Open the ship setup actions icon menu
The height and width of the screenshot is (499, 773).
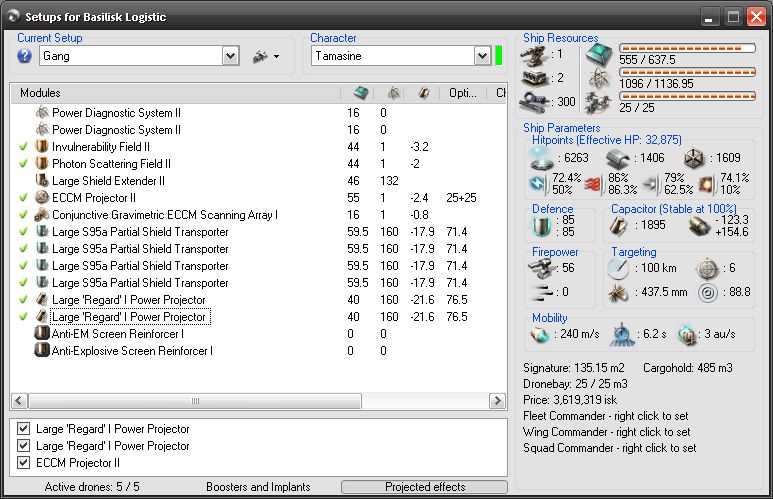tap(266, 57)
